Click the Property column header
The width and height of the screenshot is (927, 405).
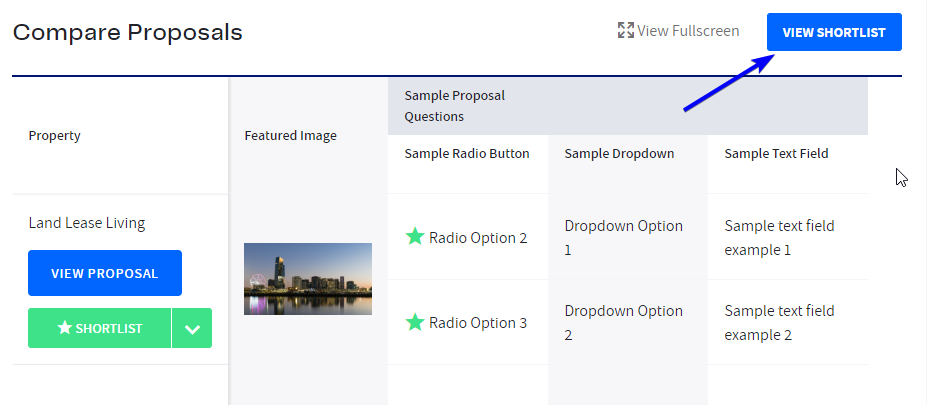[x=55, y=135]
